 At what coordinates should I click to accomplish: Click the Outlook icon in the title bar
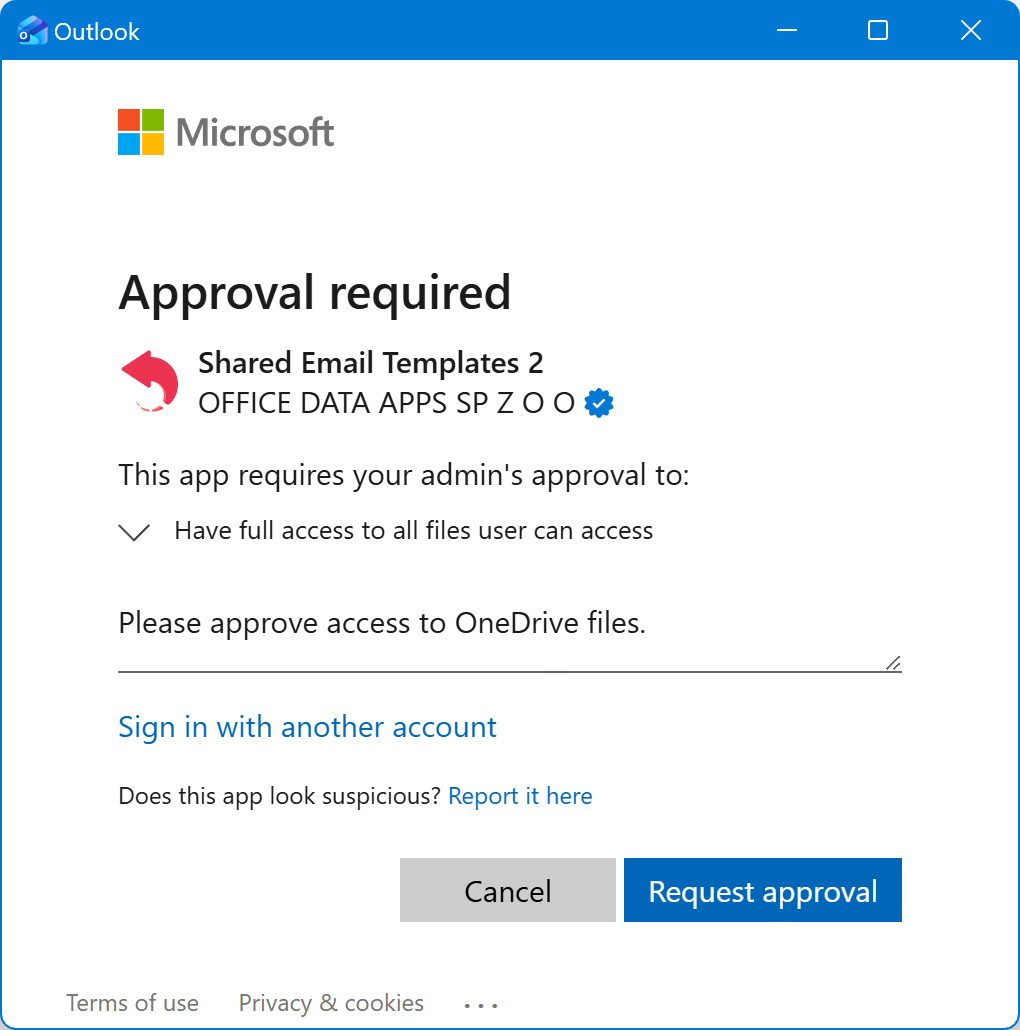tap(32, 30)
